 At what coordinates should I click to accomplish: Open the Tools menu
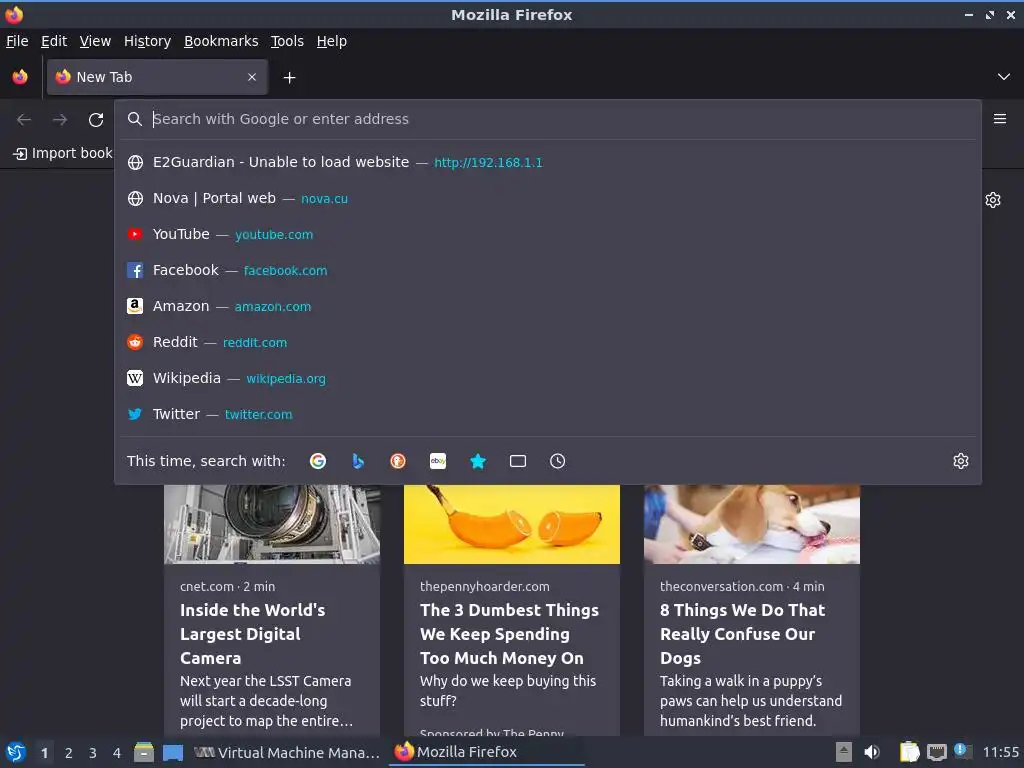coord(287,41)
